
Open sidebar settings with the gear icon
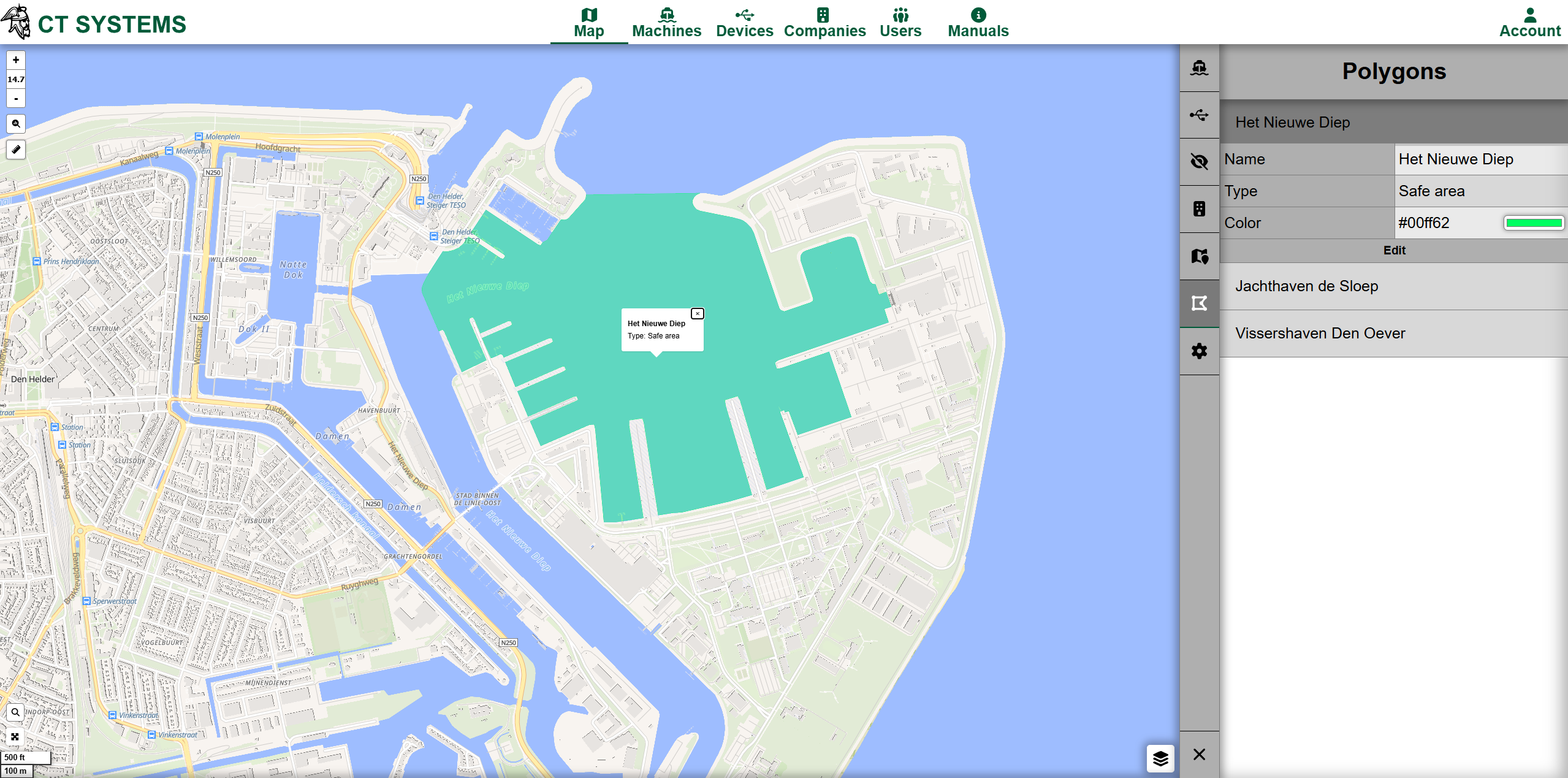click(1200, 351)
